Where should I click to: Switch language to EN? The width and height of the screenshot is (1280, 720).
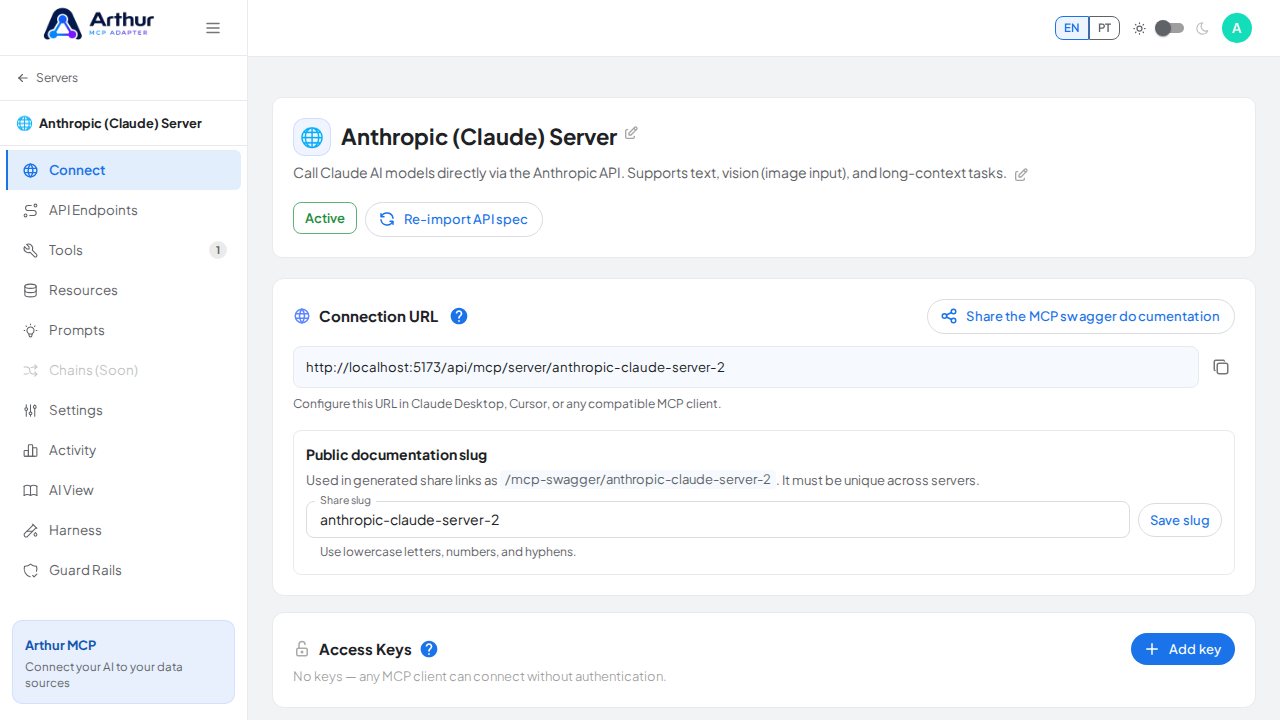[x=1072, y=28]
